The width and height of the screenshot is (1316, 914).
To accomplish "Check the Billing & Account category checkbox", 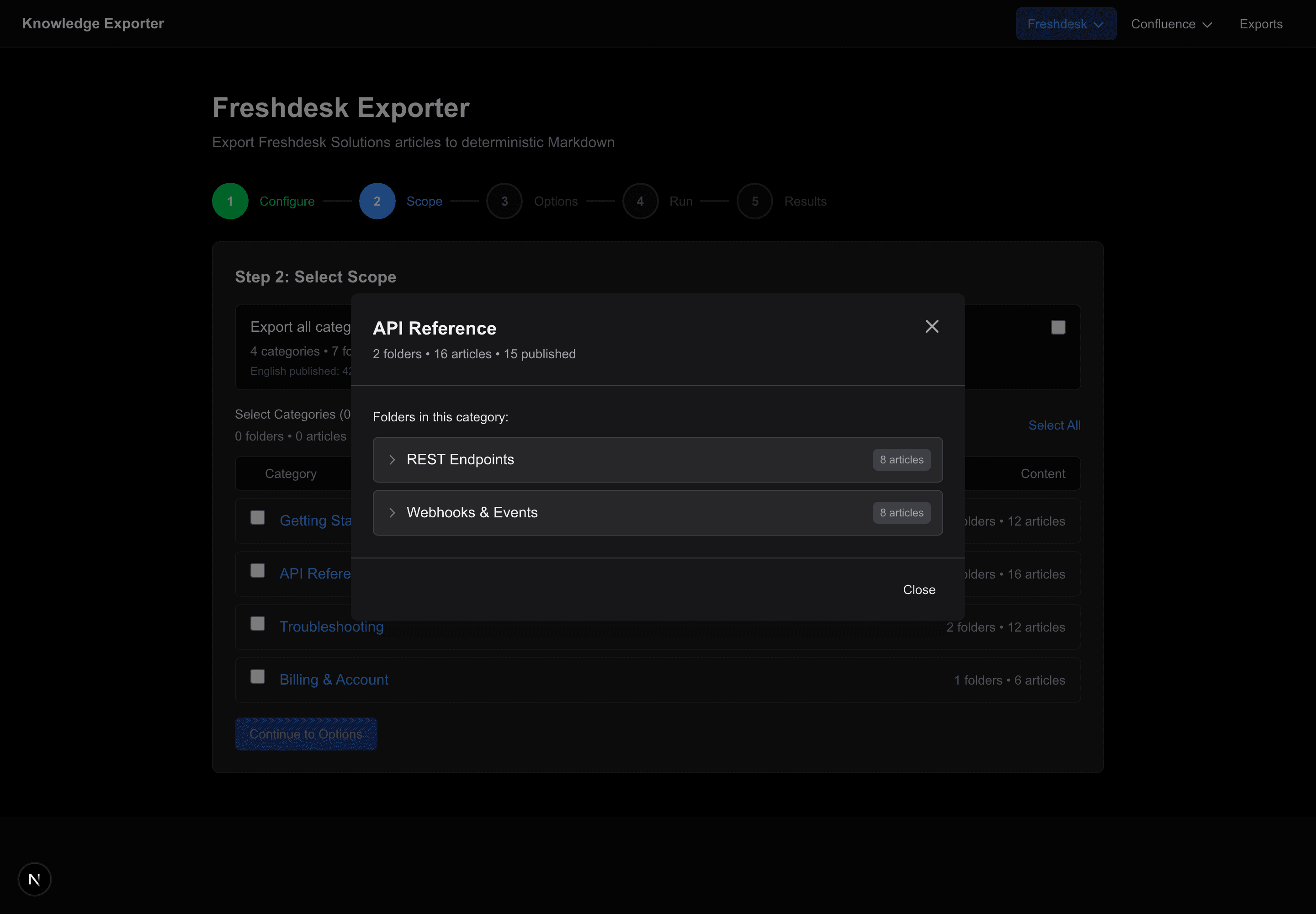I will pyautogui.click(x=258, y=676).
